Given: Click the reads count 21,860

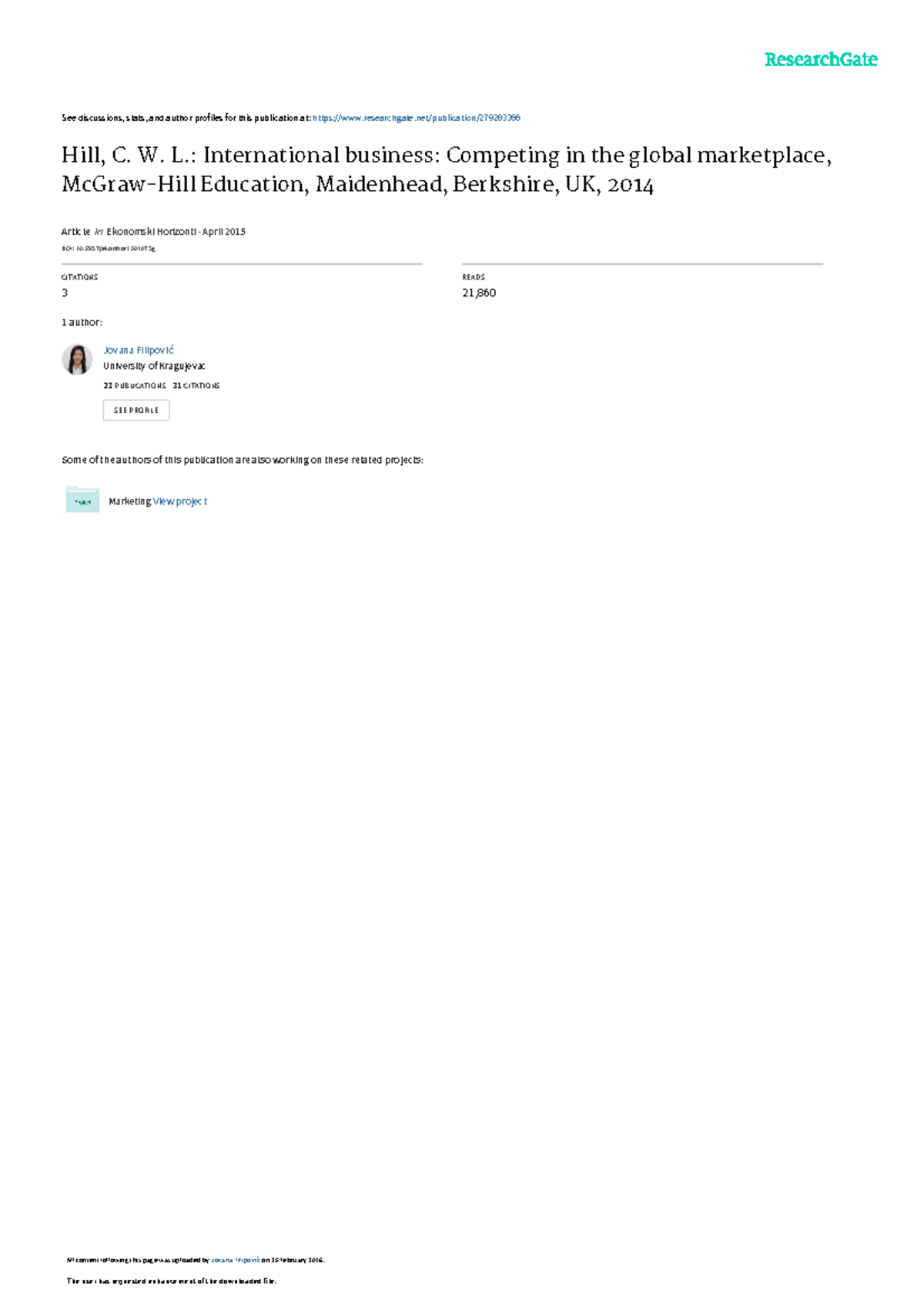Looking at the screenshot, I should point(479,293).
